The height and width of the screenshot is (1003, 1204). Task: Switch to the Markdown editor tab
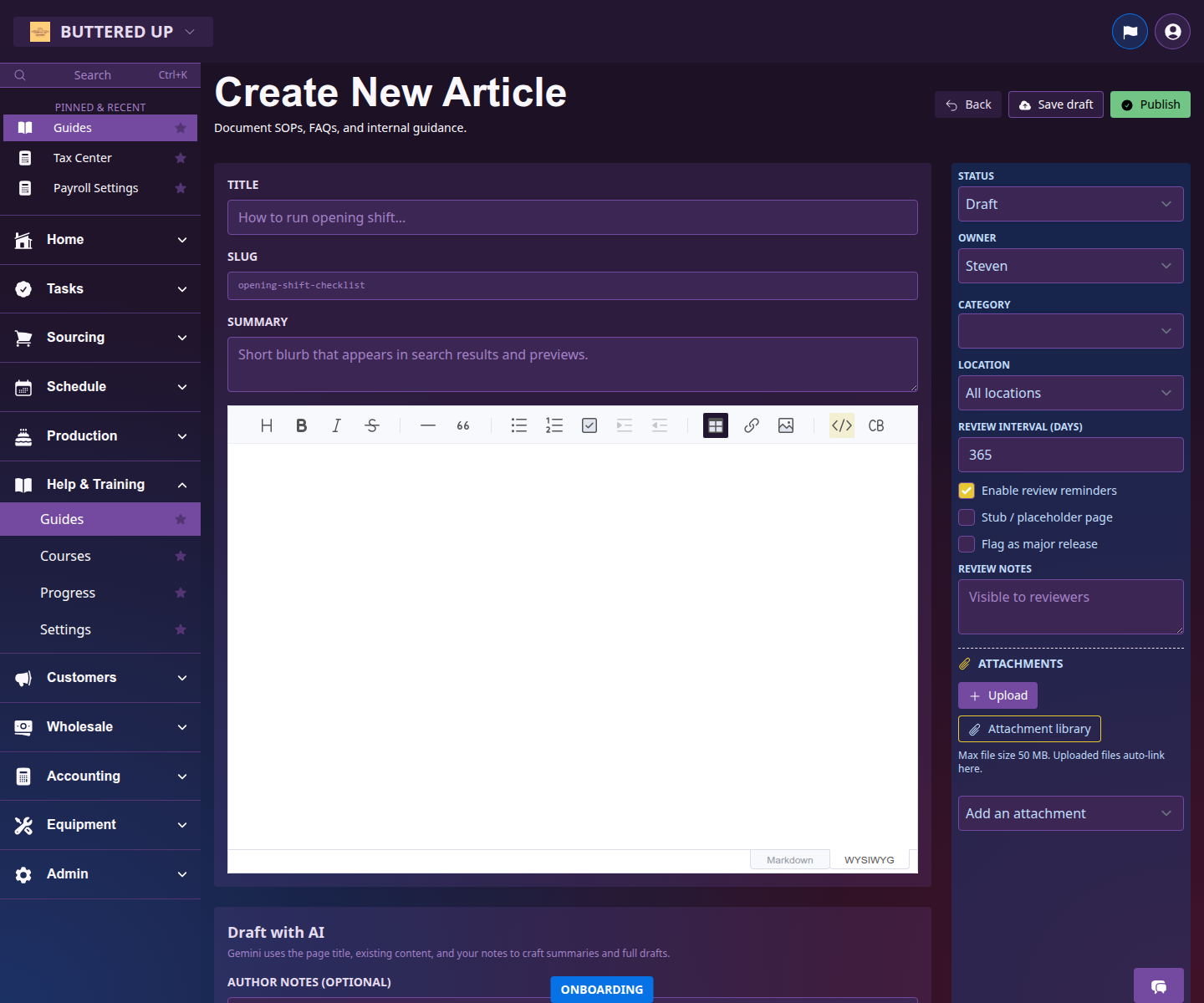[789, 859]
